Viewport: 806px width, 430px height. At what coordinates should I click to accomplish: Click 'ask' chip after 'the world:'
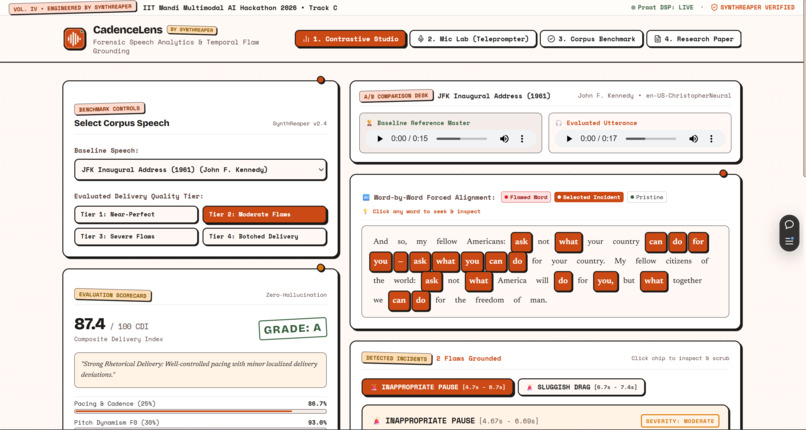click(432, 281)
